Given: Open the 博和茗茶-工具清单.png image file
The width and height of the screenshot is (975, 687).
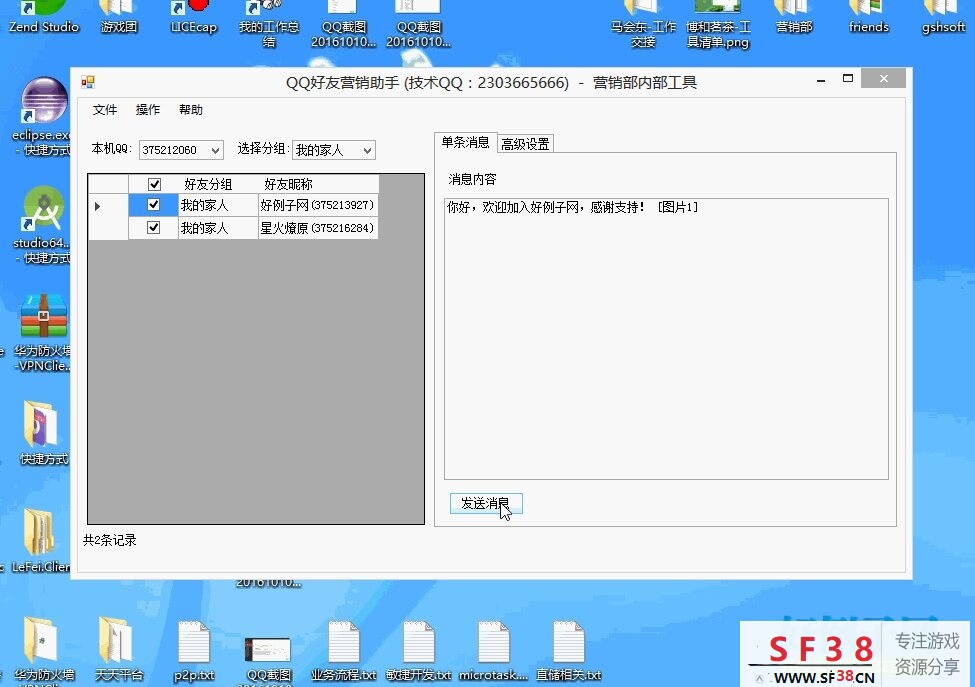Looking at the screenshot, I should click(x=718, y=24).
